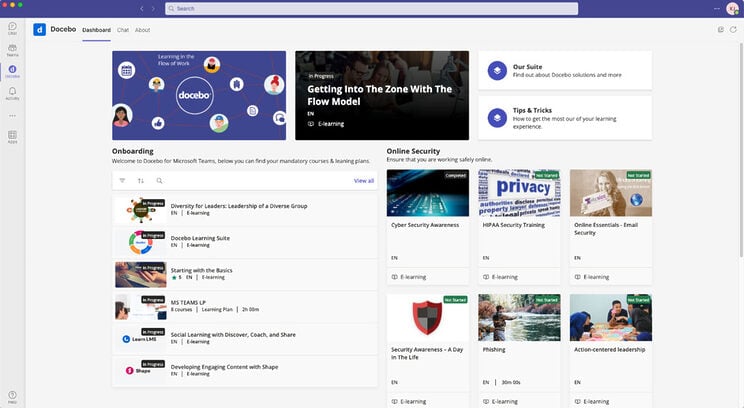Viewport: 744px width, 408px height.
Task: Open Security Awareness shield image
Action: click(x=428, y=317)
